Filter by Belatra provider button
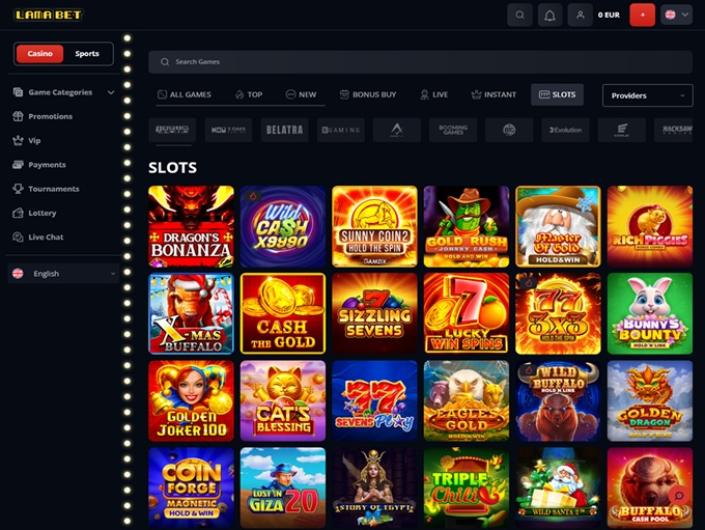The image size is (705, 530). pyautogui.click(x=285, y=130)
